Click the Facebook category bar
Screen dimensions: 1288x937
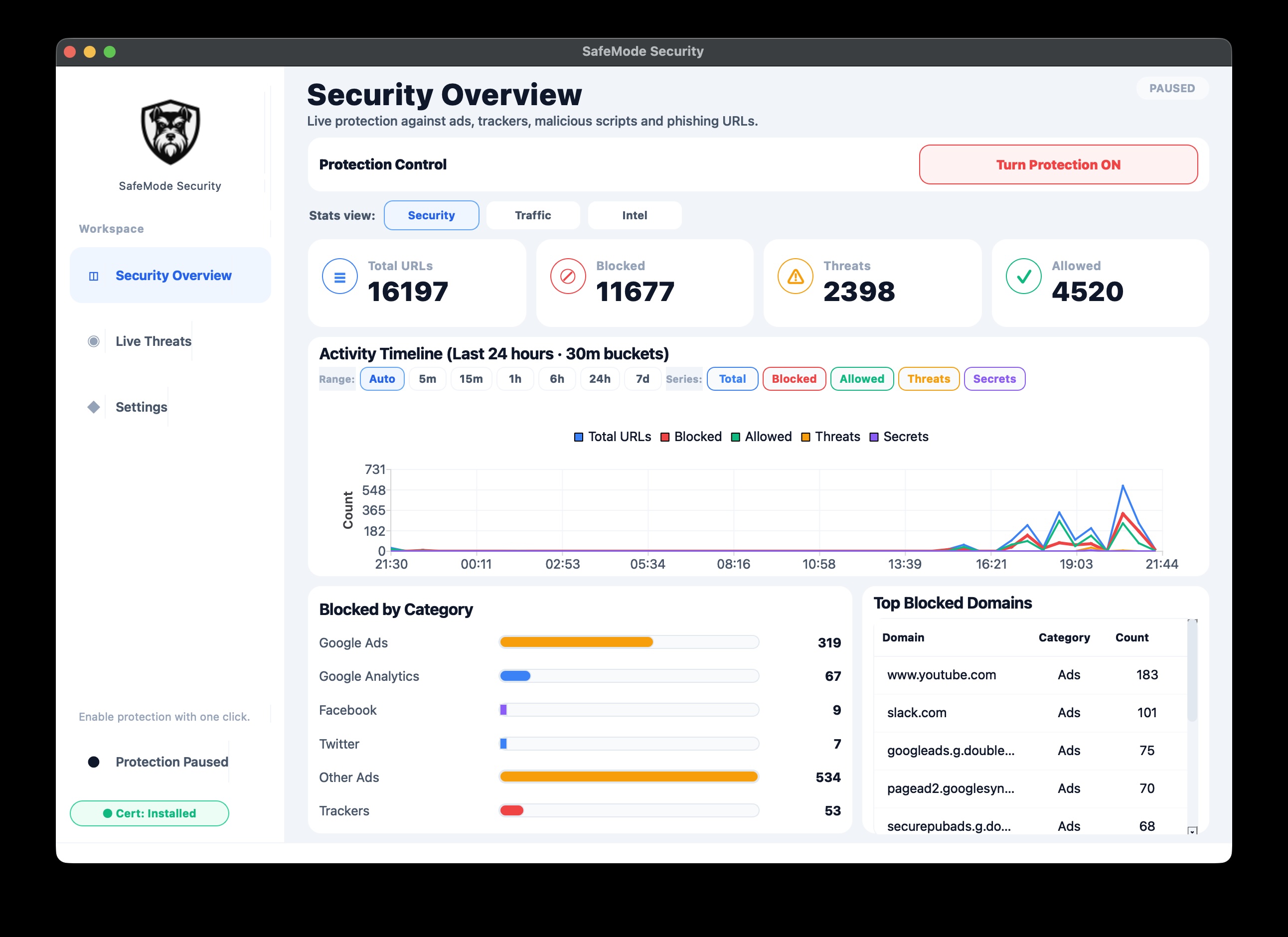point(629,710)
